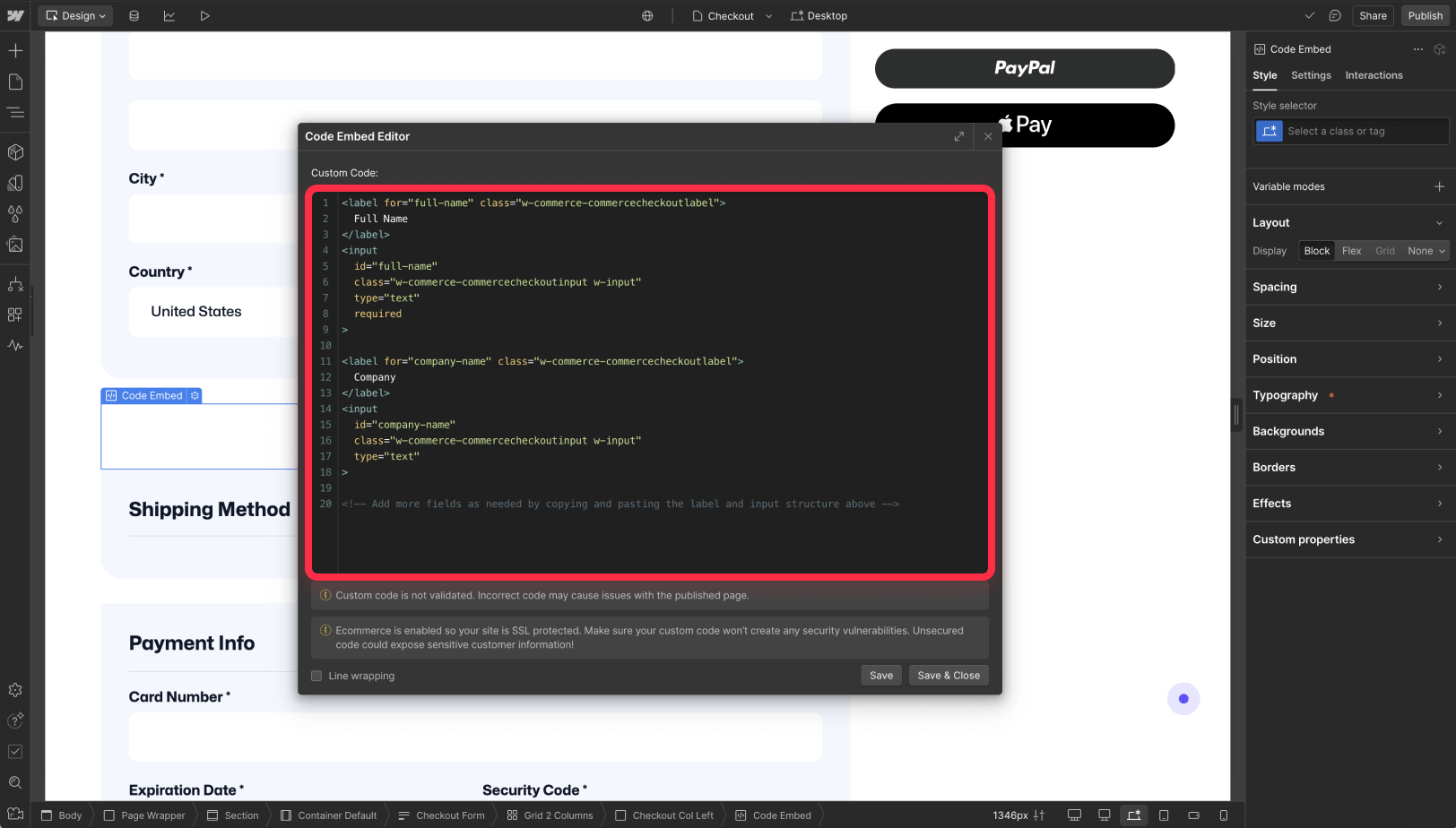Open the Webflow logo menu
This screenshot has height=828, width=1456.
15,15
